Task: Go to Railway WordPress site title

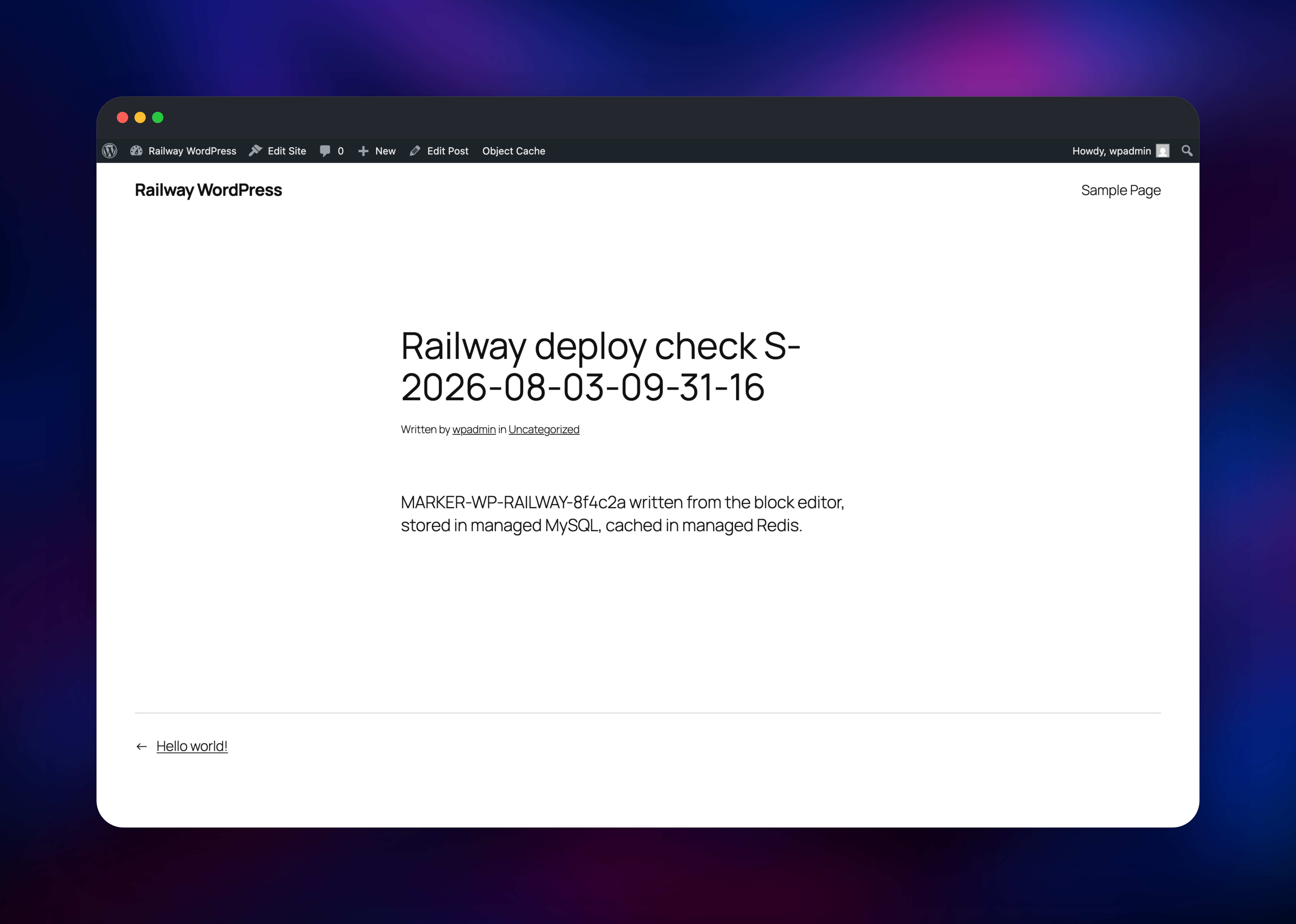Action: pos(208,190)
